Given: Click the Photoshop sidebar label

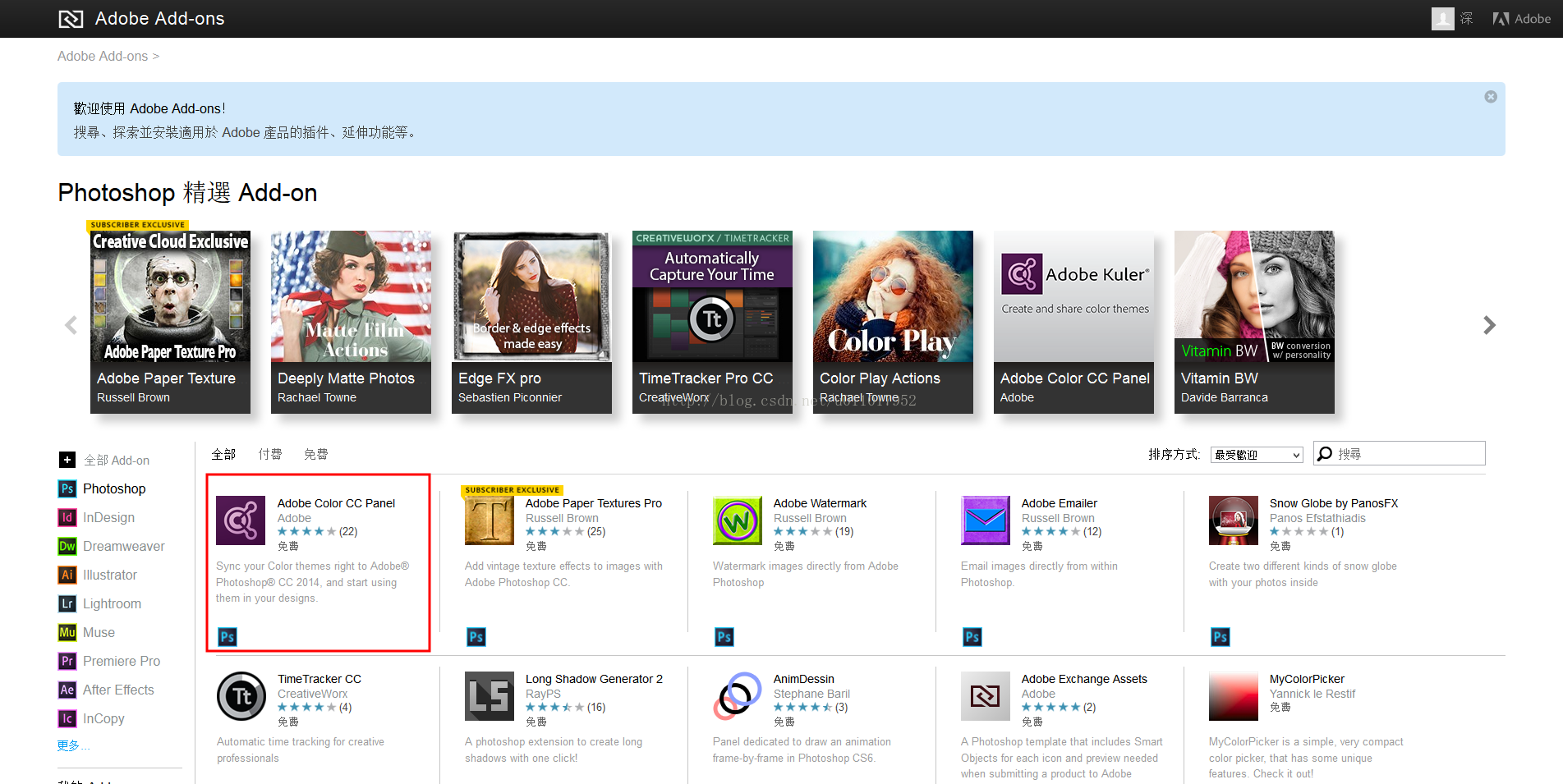Looking at the screenshot, I should point(114,489).
